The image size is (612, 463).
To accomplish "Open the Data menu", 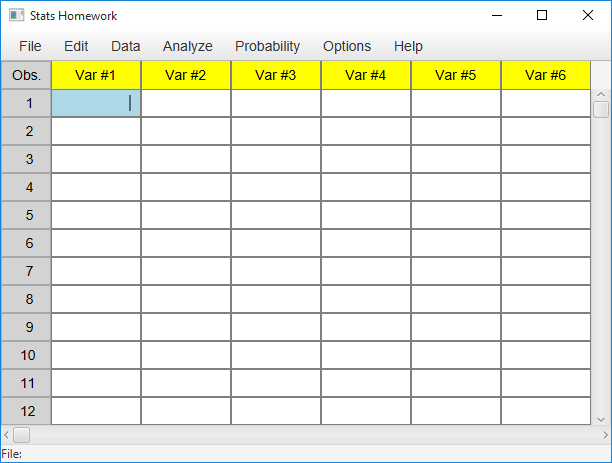I will point(125,46).
